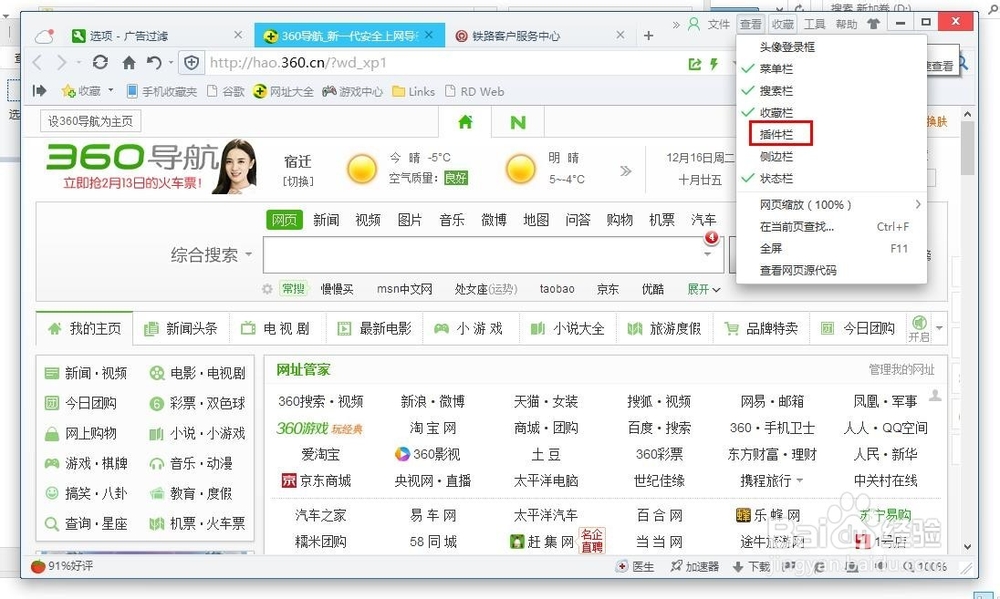
Task: Click the page vertical scrollbar down arrow
Action: coord(967,547)
